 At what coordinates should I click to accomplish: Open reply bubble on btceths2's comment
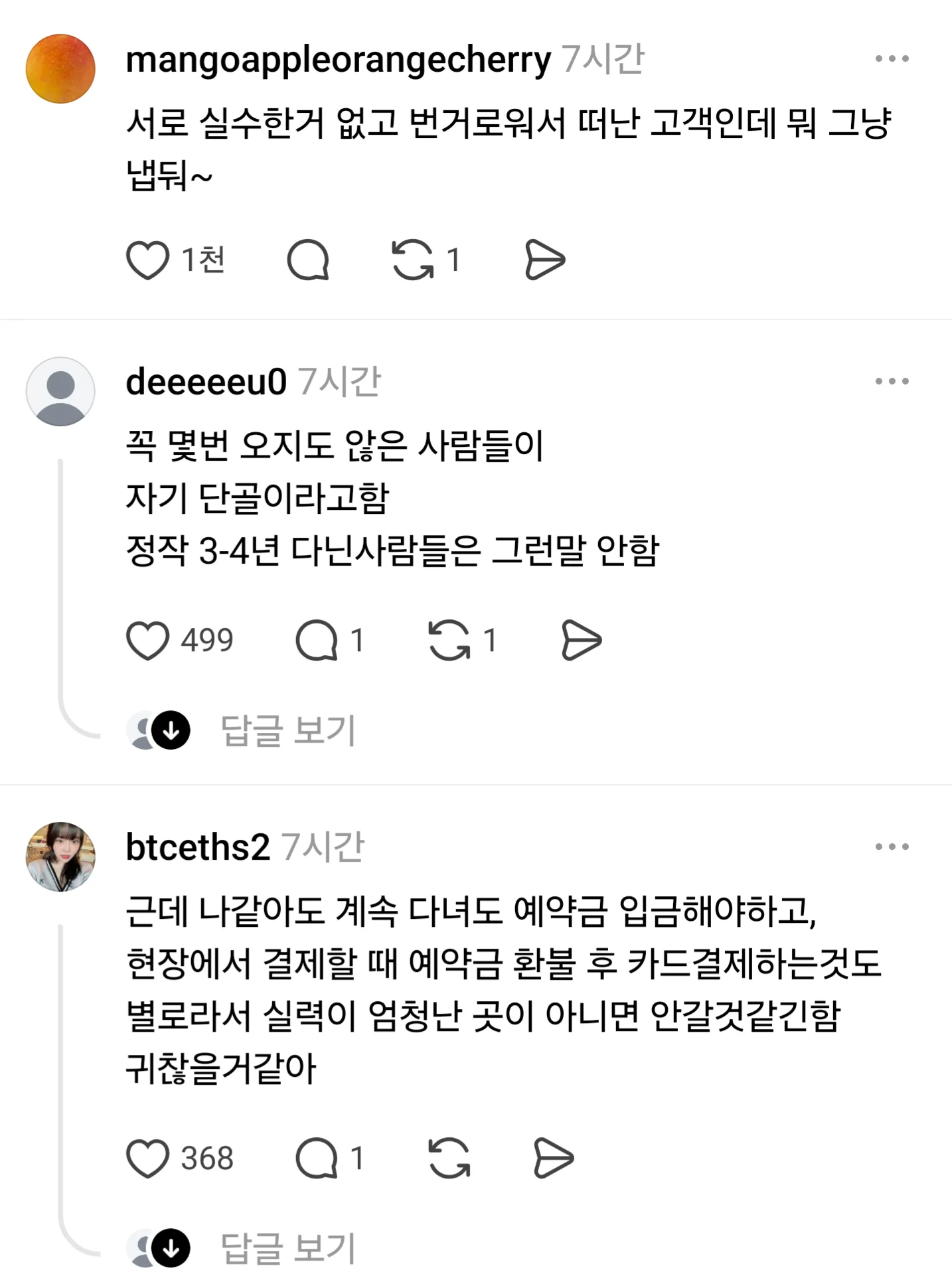[317, 1159]
